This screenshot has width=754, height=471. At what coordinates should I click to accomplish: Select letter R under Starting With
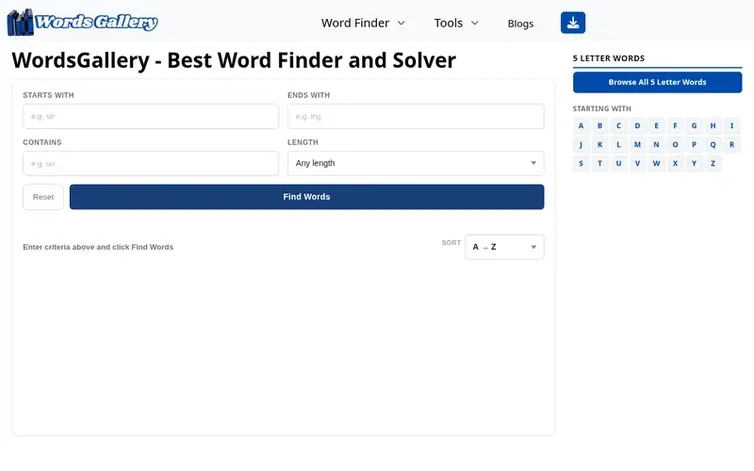pos(732,145)
